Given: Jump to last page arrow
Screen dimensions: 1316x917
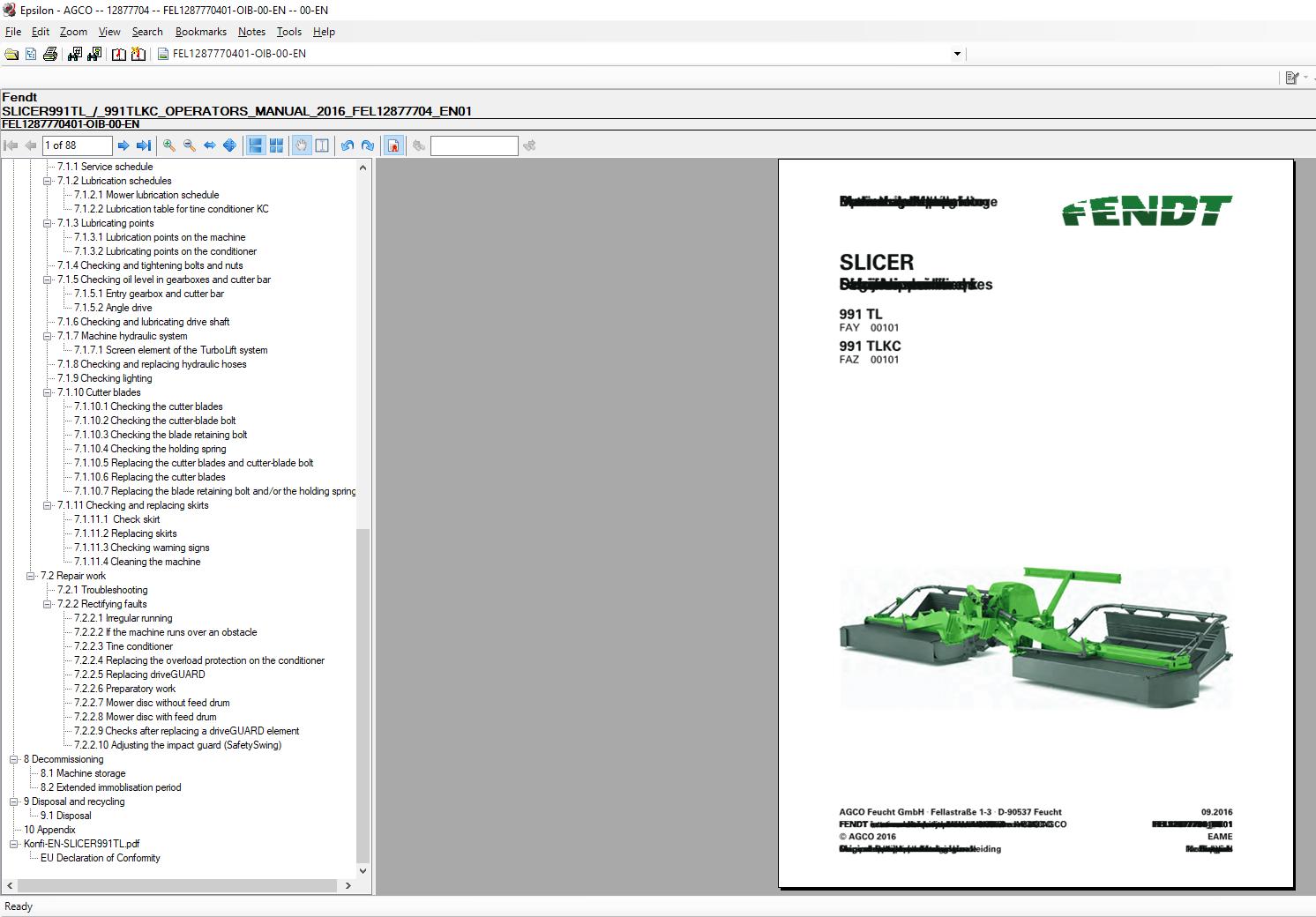Looking at the screenshot, I should point(143,145).
